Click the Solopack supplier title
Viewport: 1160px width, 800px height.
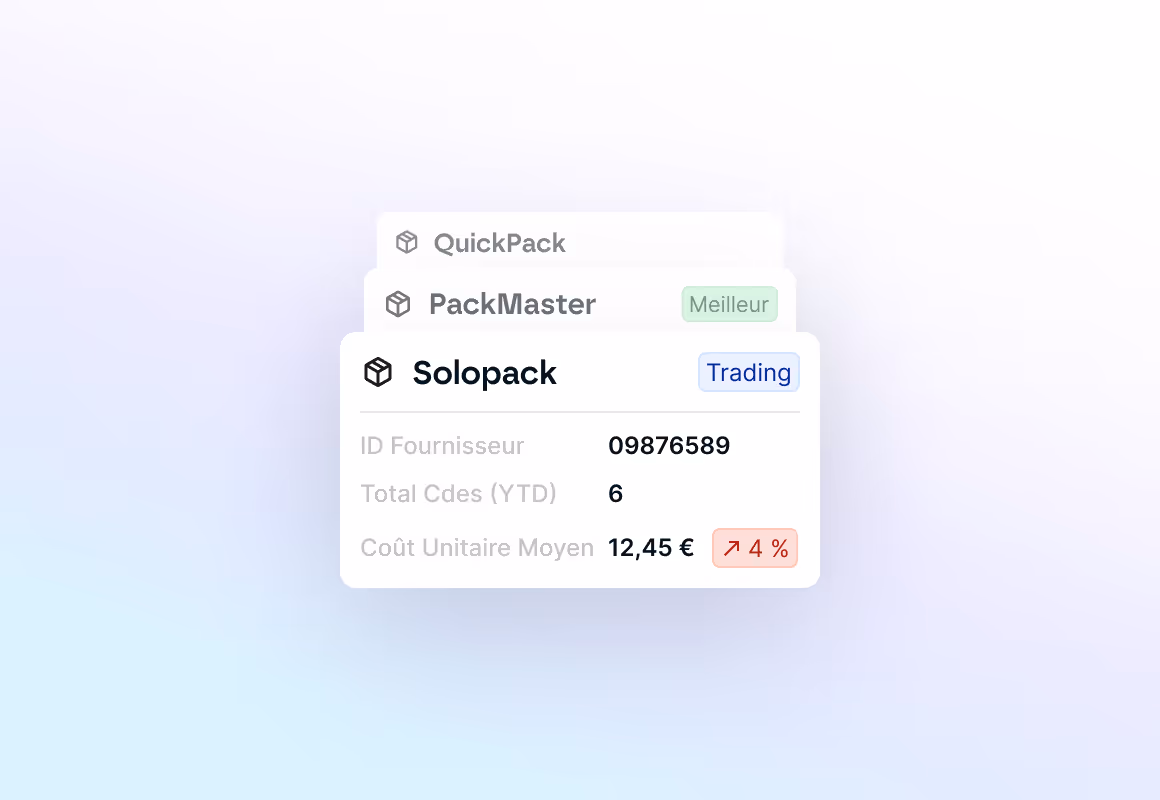point(485,373)
